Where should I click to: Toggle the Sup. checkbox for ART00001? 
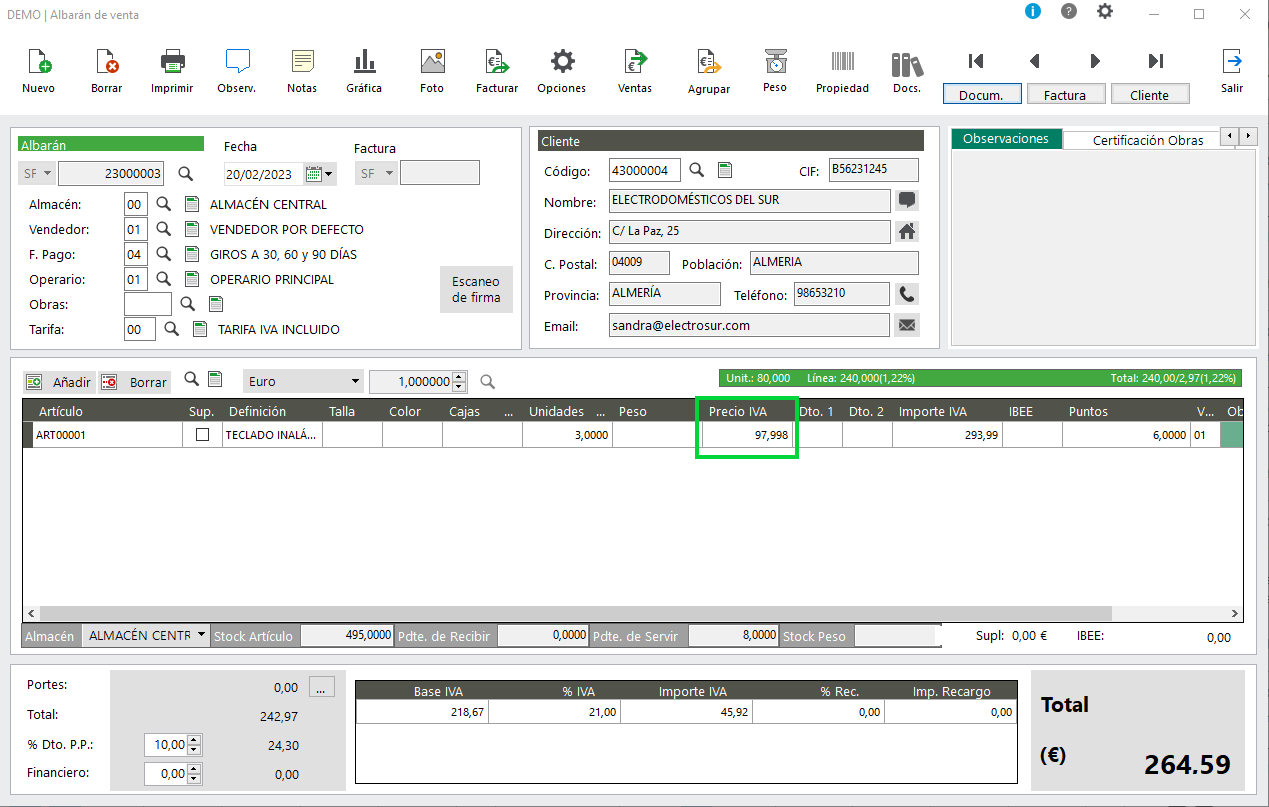[203, 435]
